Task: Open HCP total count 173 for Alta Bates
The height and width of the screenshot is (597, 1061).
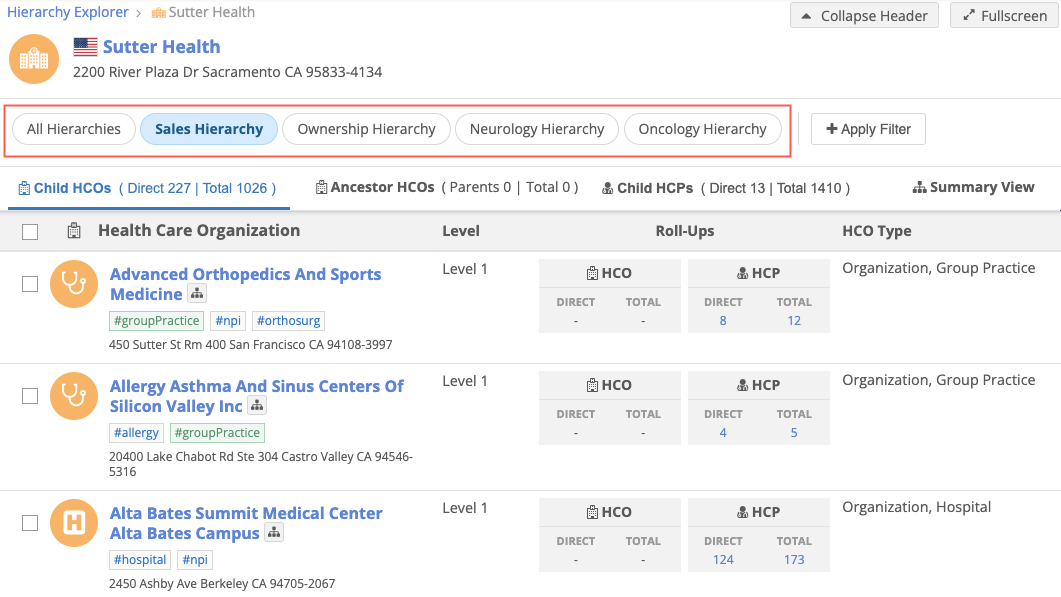Action: click(x=794, y=560)
